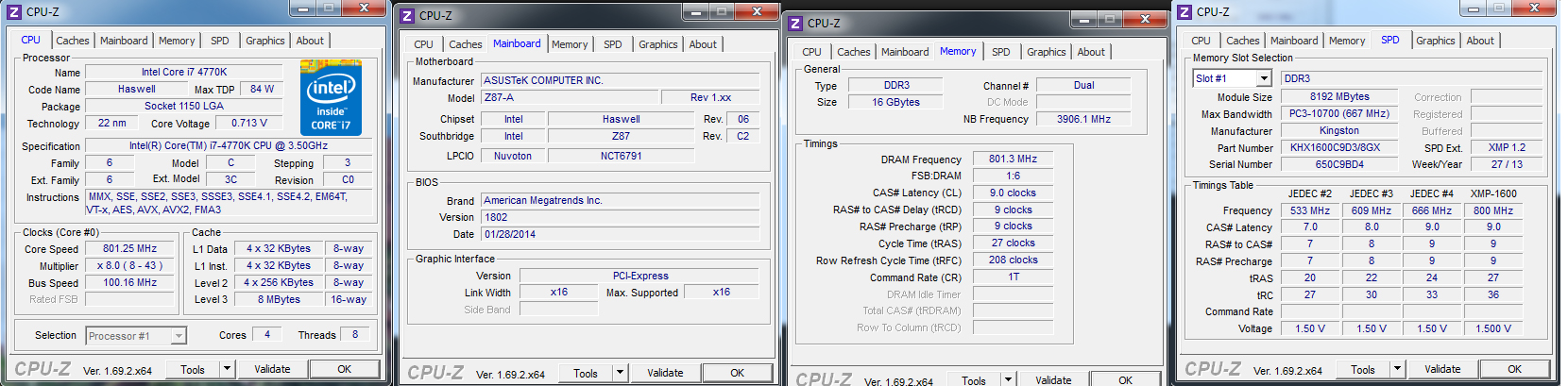The image size is (1568, 386).
Task: Click BIOS date 01/28/2014
Action: 621,234
